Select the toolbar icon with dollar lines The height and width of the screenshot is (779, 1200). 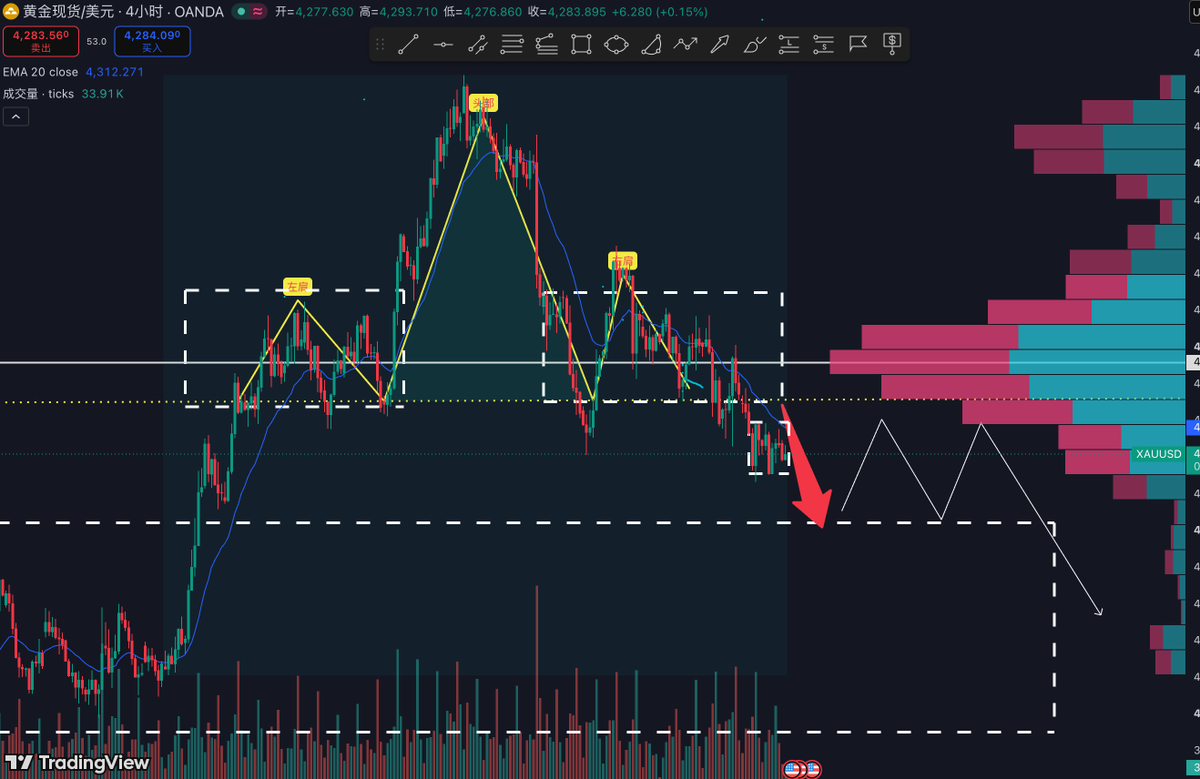pos(823,43)
